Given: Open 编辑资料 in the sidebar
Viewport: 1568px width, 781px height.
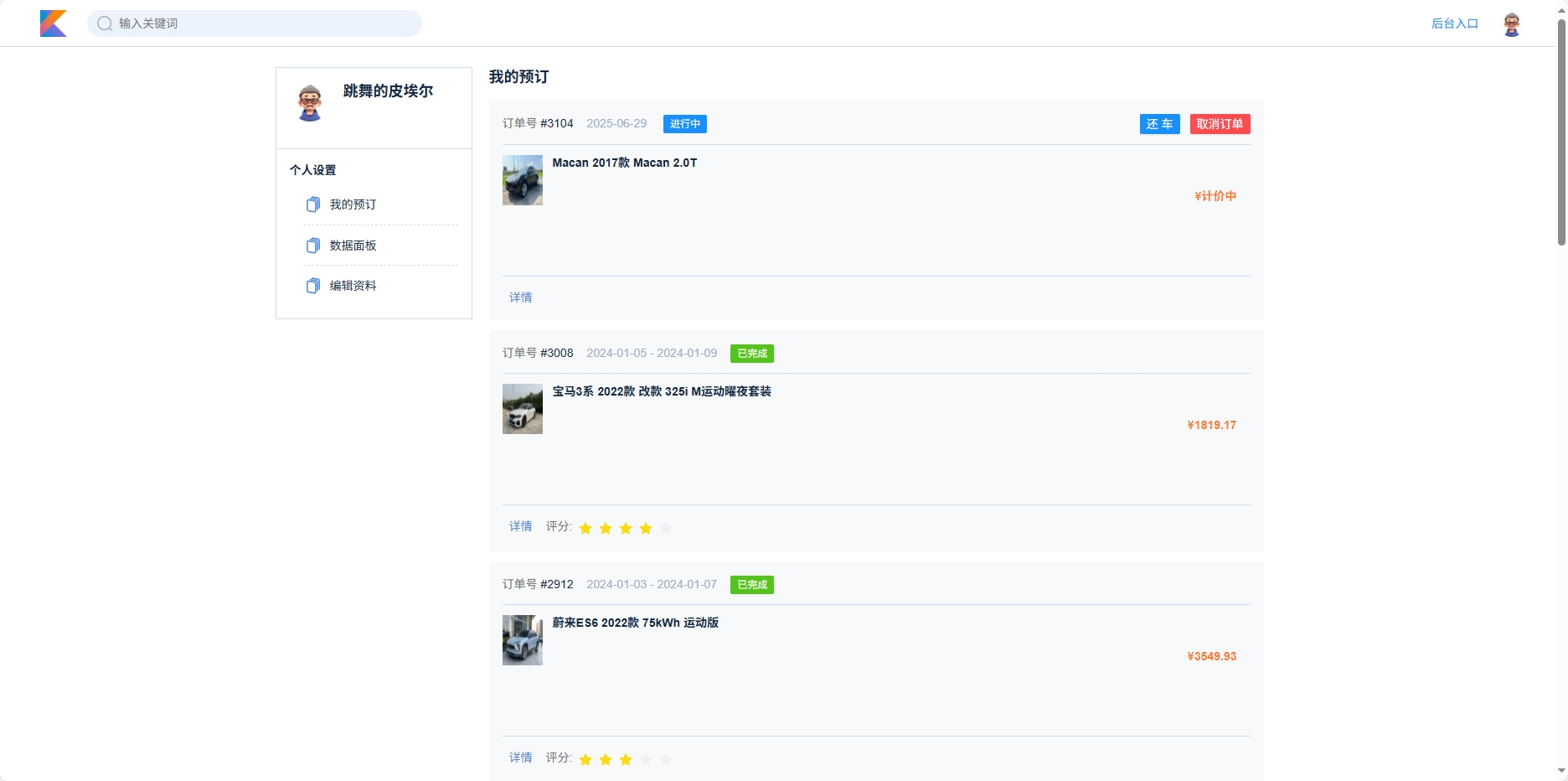Looking at the screenshot, I should coord(353,286).
